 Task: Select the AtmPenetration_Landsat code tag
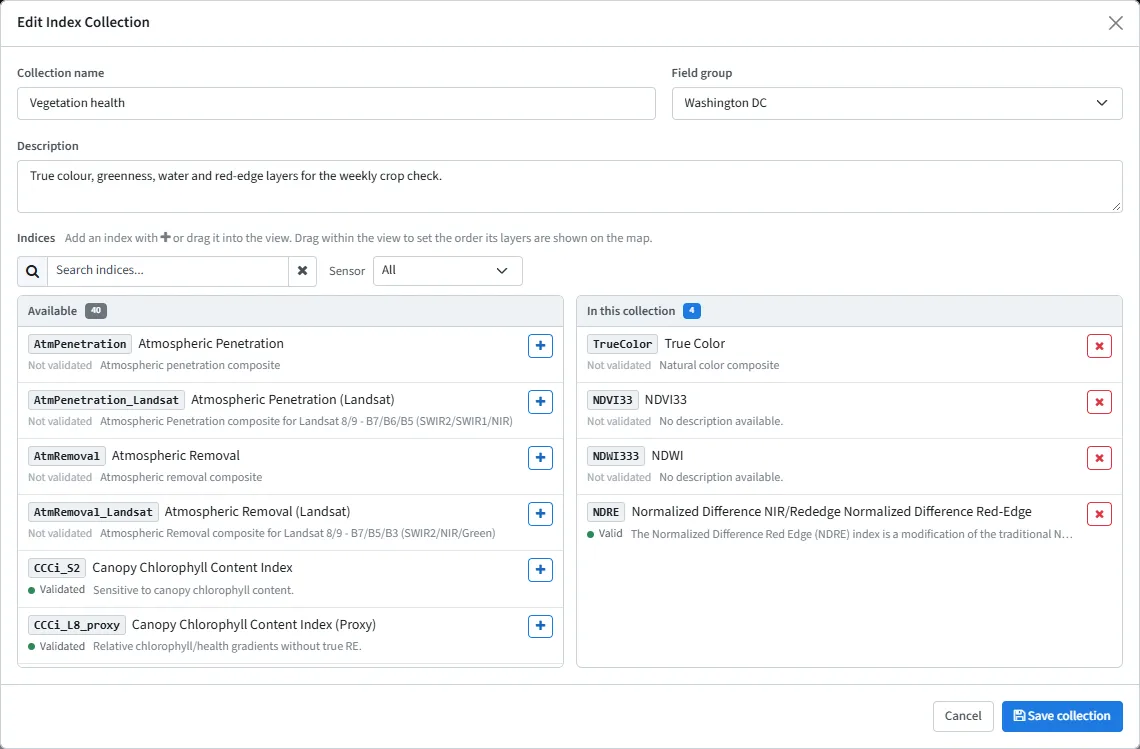coord(106,400)
